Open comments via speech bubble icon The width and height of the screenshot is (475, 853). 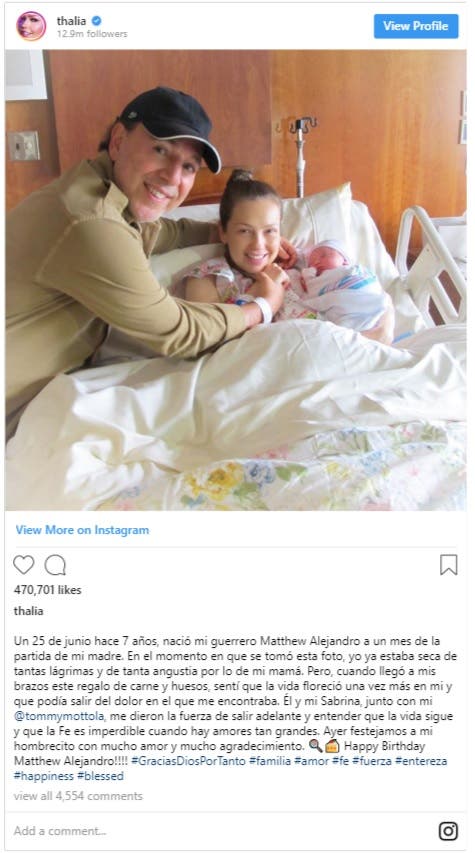coord(55,565)
